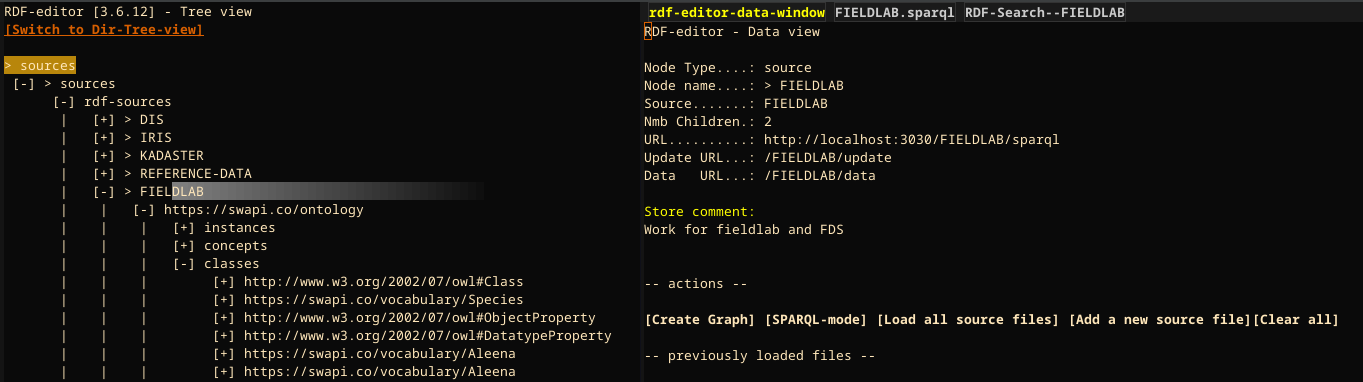Expand the [+] toggle next to IRIS
This screenshot has width=1363, height=382.
click(x=104, y=138)
